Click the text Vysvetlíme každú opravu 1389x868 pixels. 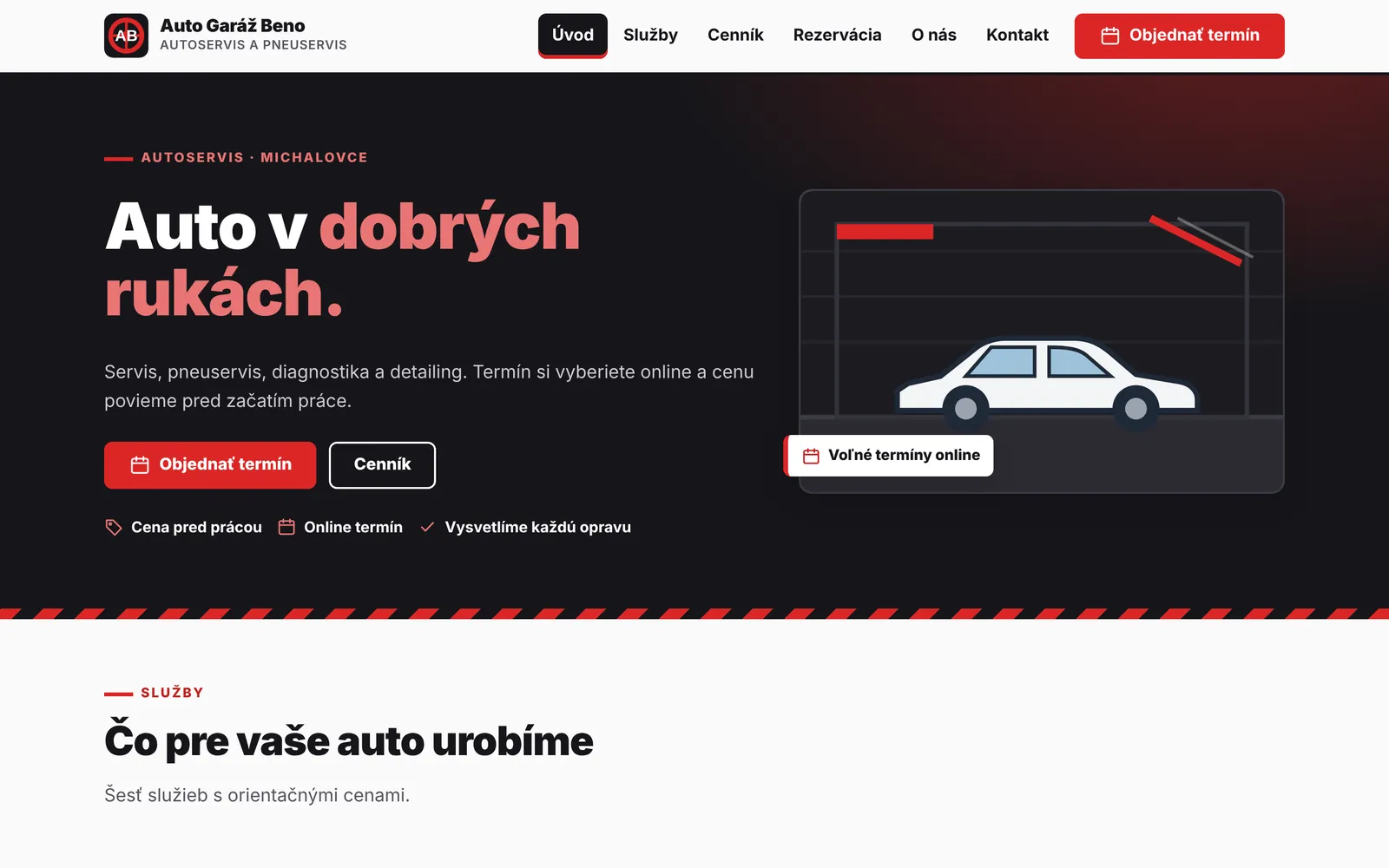[538, 527]
